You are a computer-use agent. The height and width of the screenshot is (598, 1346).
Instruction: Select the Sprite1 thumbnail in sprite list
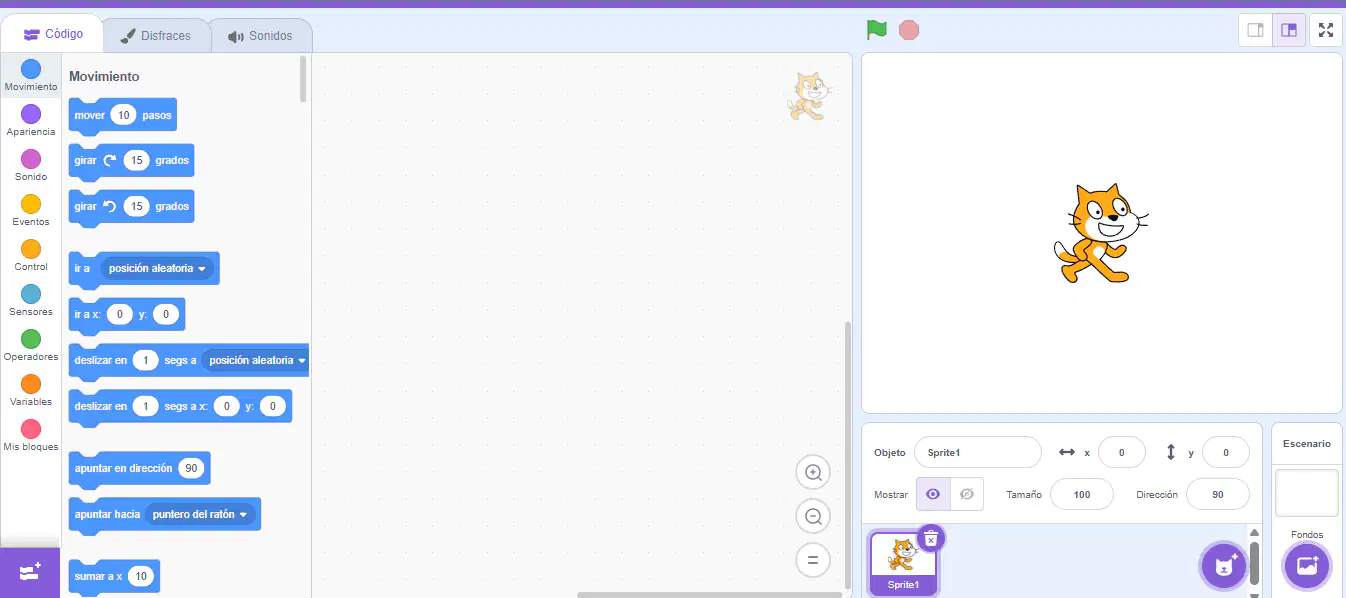(x=903, y=563)
